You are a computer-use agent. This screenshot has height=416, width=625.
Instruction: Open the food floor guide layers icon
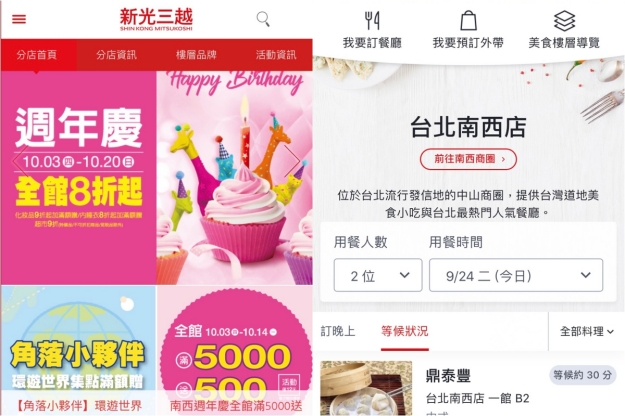(x=564, y=21)
